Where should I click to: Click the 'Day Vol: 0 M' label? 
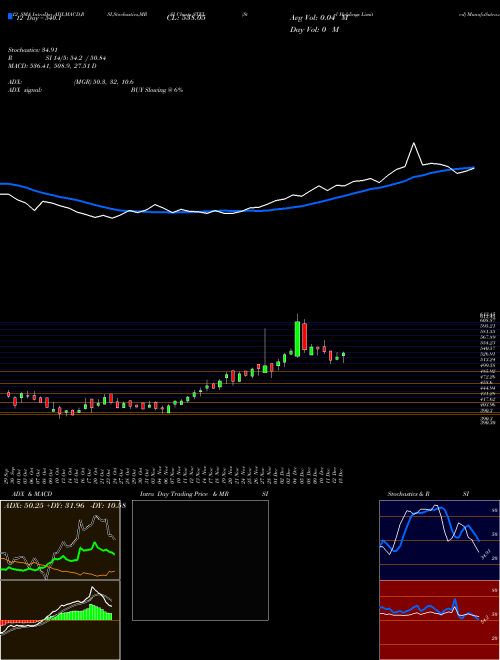pyautogui.click(x=314, y=29)
